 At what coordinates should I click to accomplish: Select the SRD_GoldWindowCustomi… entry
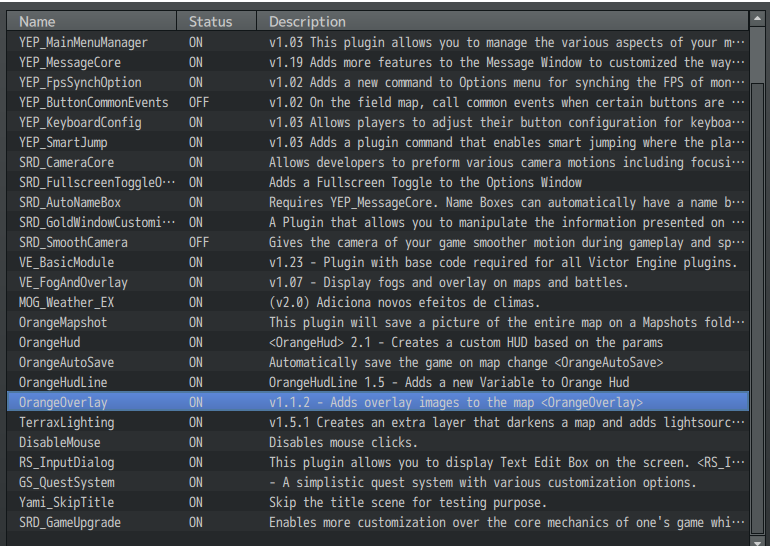[378, 222]
